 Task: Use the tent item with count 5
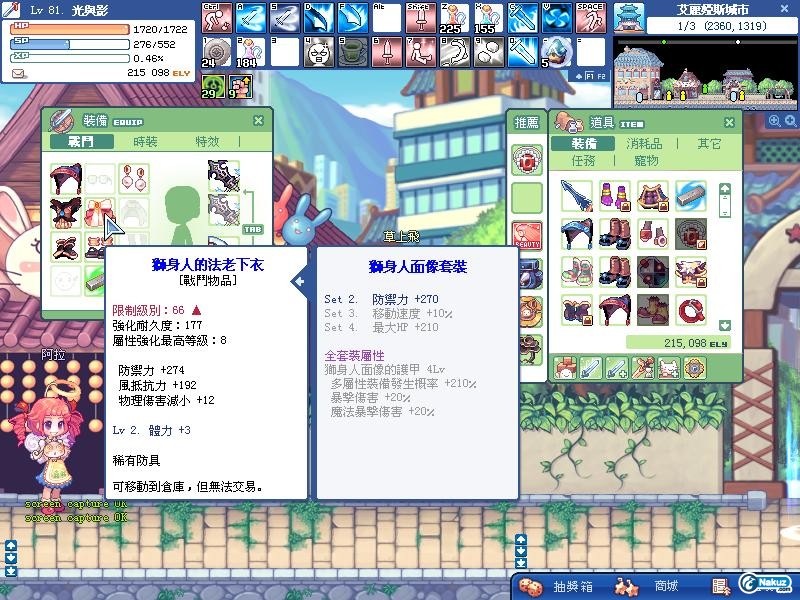pos(557,52)
